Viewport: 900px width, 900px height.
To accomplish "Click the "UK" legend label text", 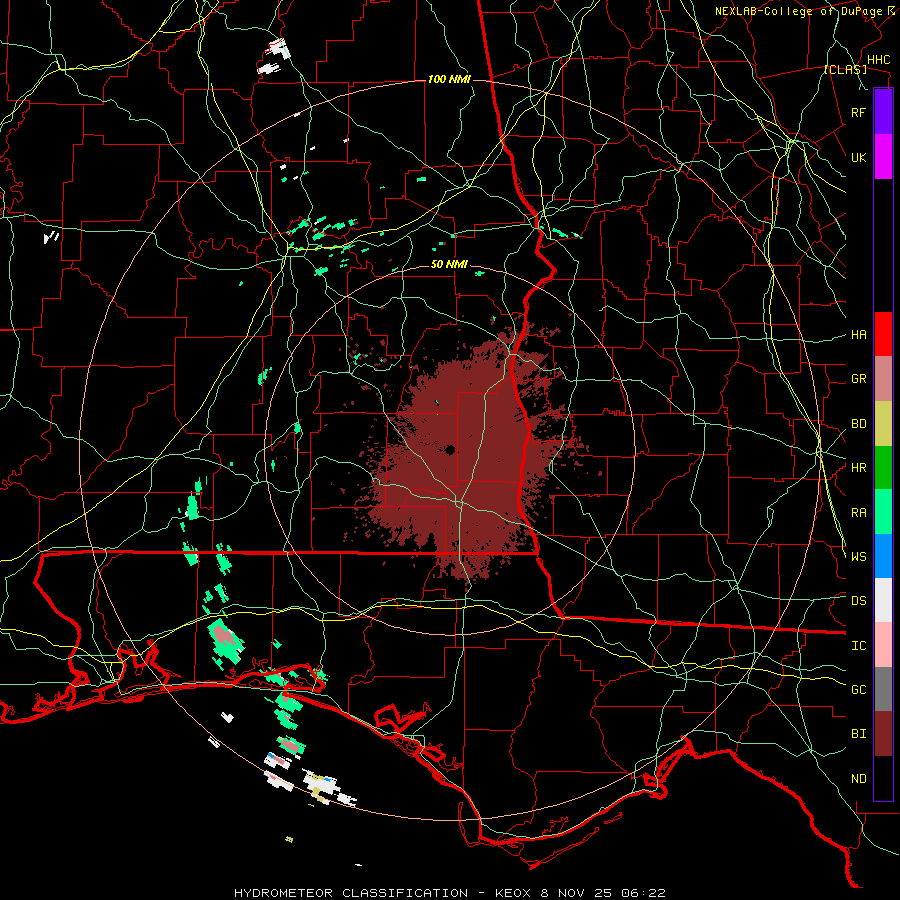I will click(858, 157).
